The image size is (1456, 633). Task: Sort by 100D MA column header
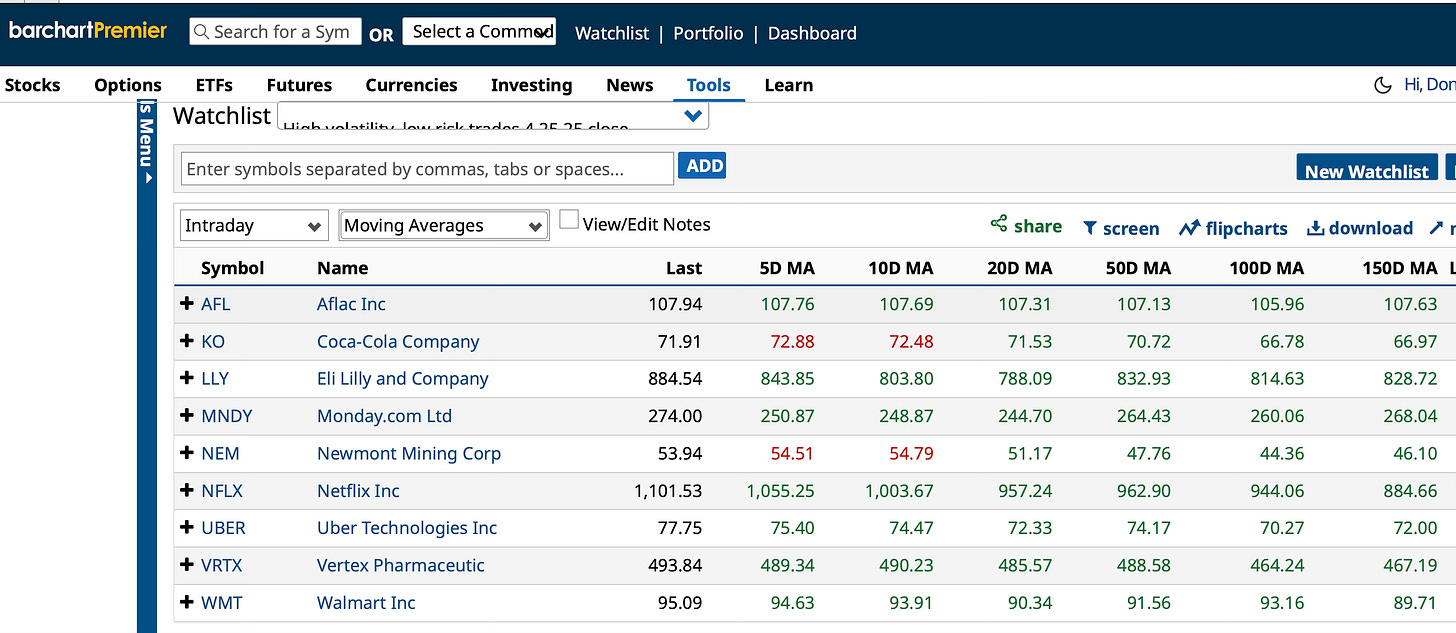[1266, 268]
